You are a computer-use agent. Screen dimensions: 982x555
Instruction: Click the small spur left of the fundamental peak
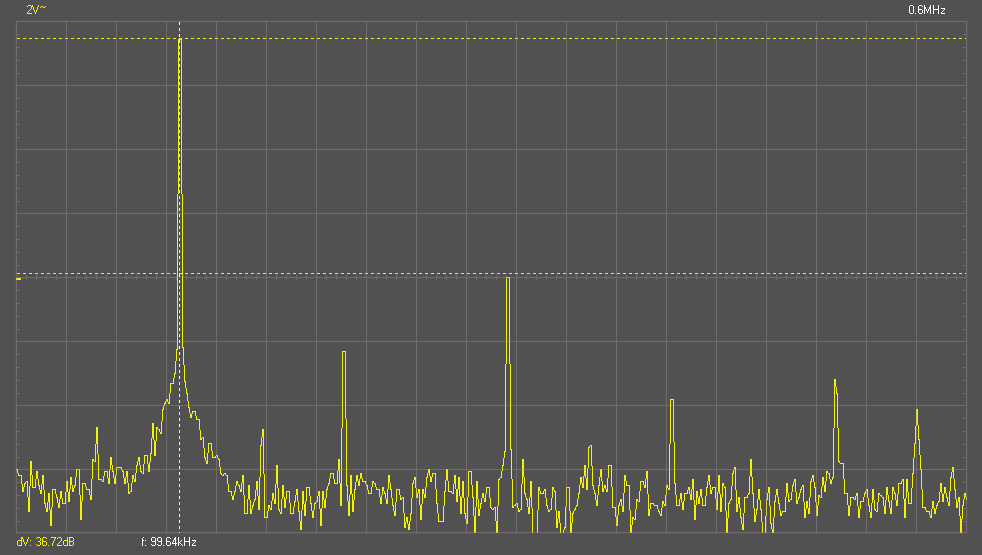click(96, 429)
